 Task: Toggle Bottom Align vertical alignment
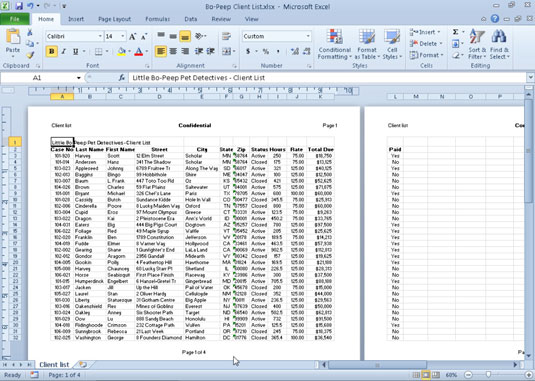[185, 36]
